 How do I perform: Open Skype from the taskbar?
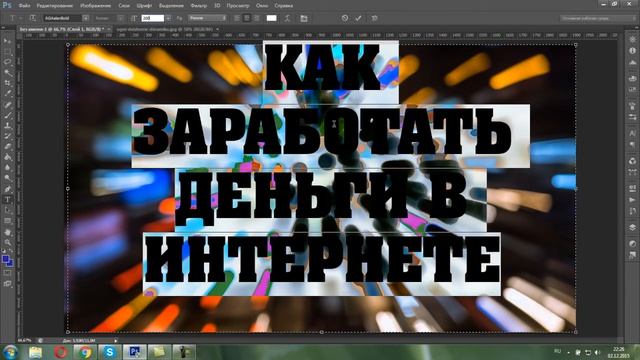tap(109, 352)
